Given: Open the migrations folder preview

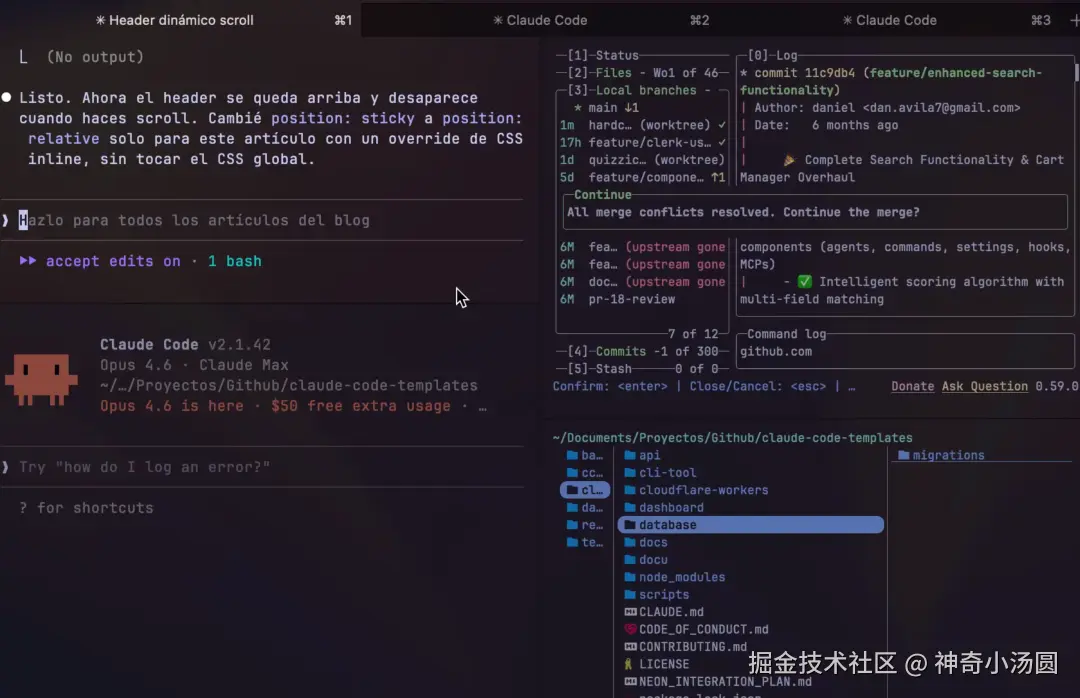Looking at the screenshot, I should point(941,455).
